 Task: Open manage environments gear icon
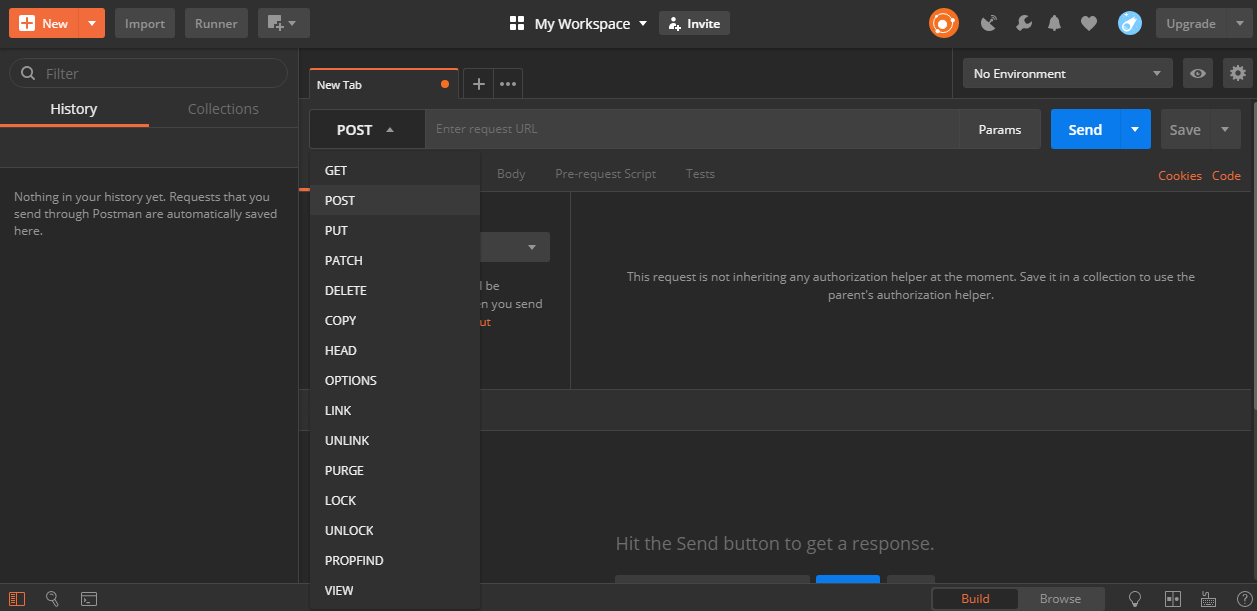pos(1238,73)
